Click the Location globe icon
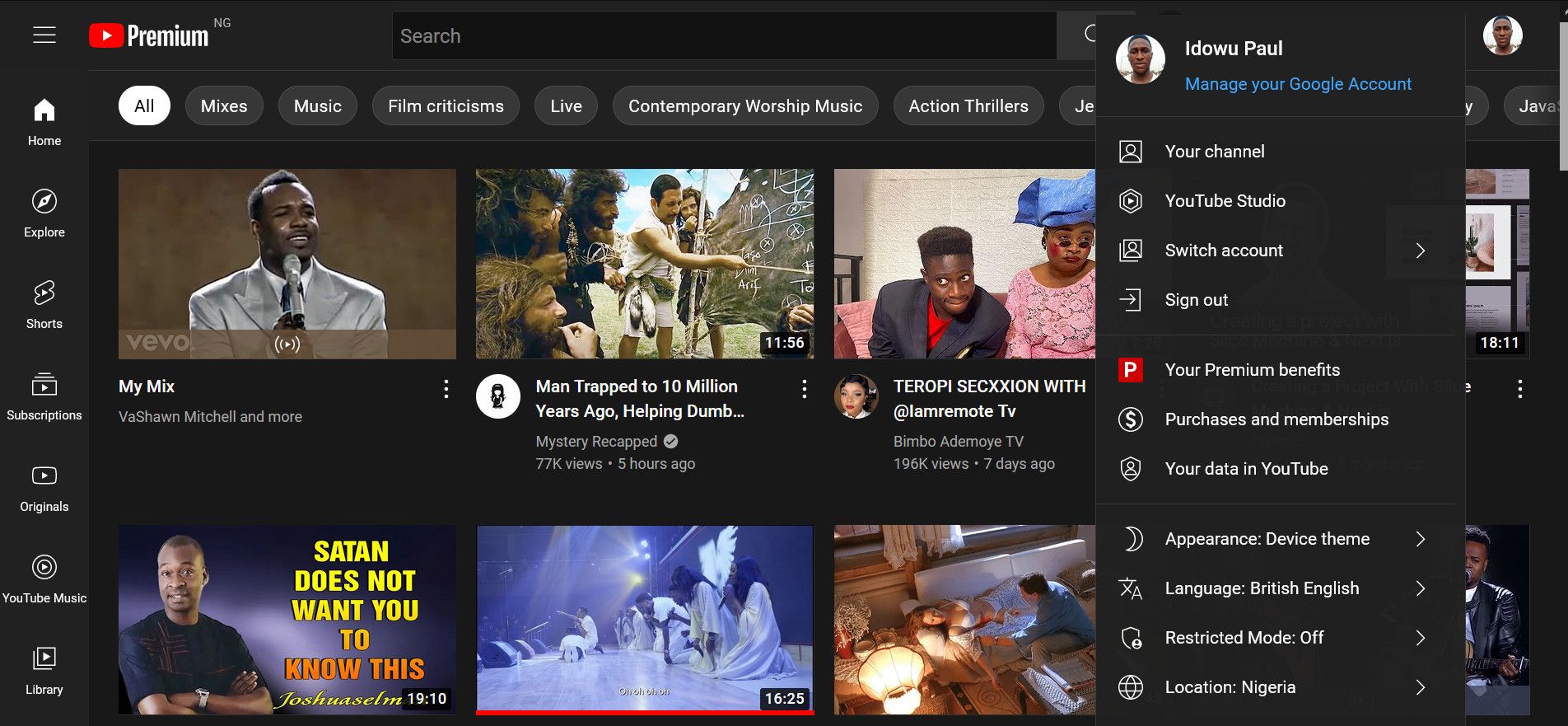Screen dimensions: 1568x726 point(1131,687)
